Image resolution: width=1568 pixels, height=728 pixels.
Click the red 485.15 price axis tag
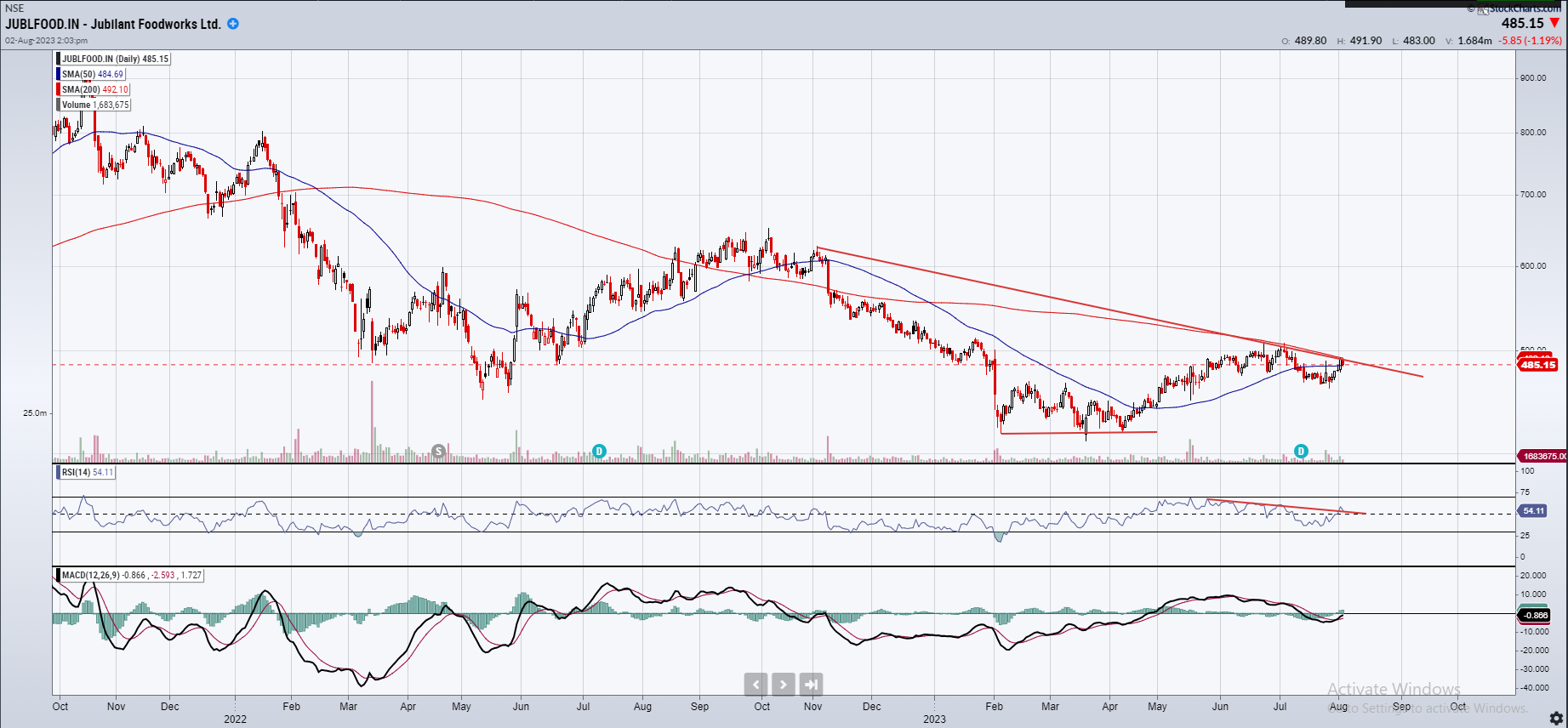click(1537, 365)
